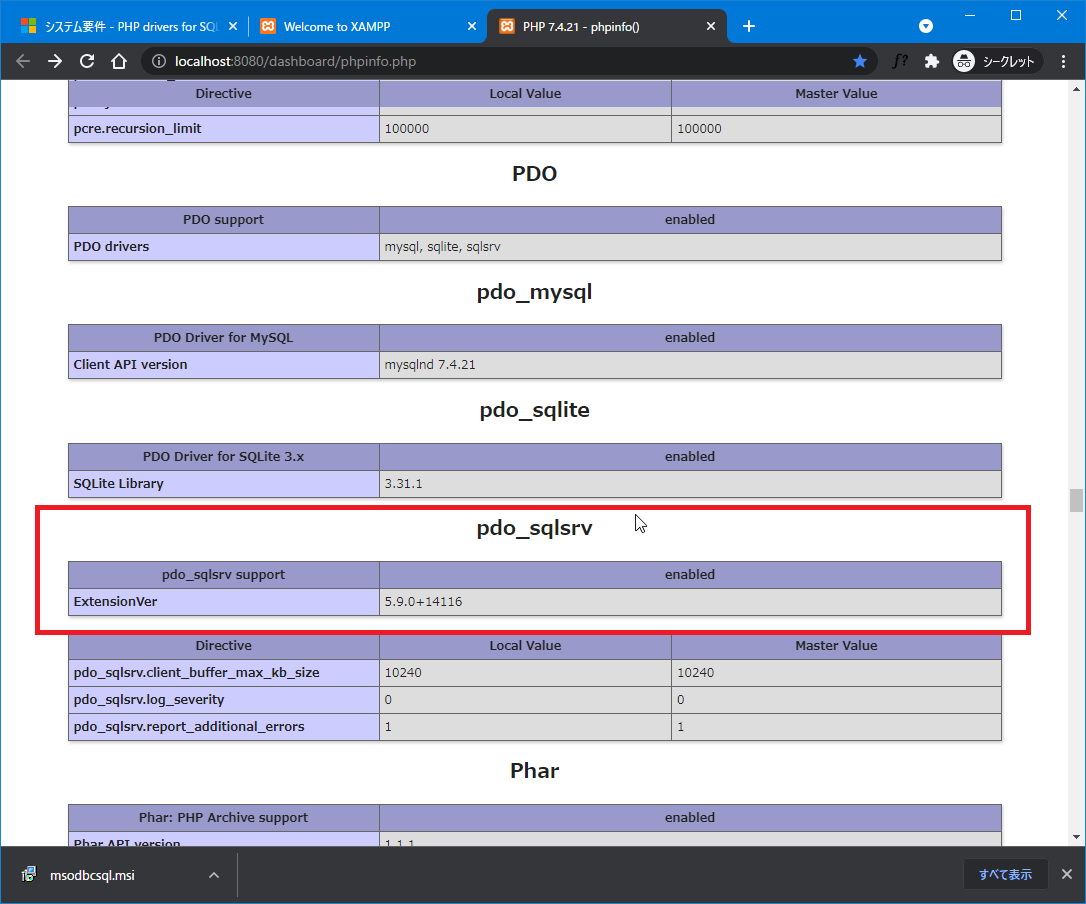Screen dimensions: 1086x904
Task: Click すべて表示 to show all downloads
Action: pos(1005,875)
